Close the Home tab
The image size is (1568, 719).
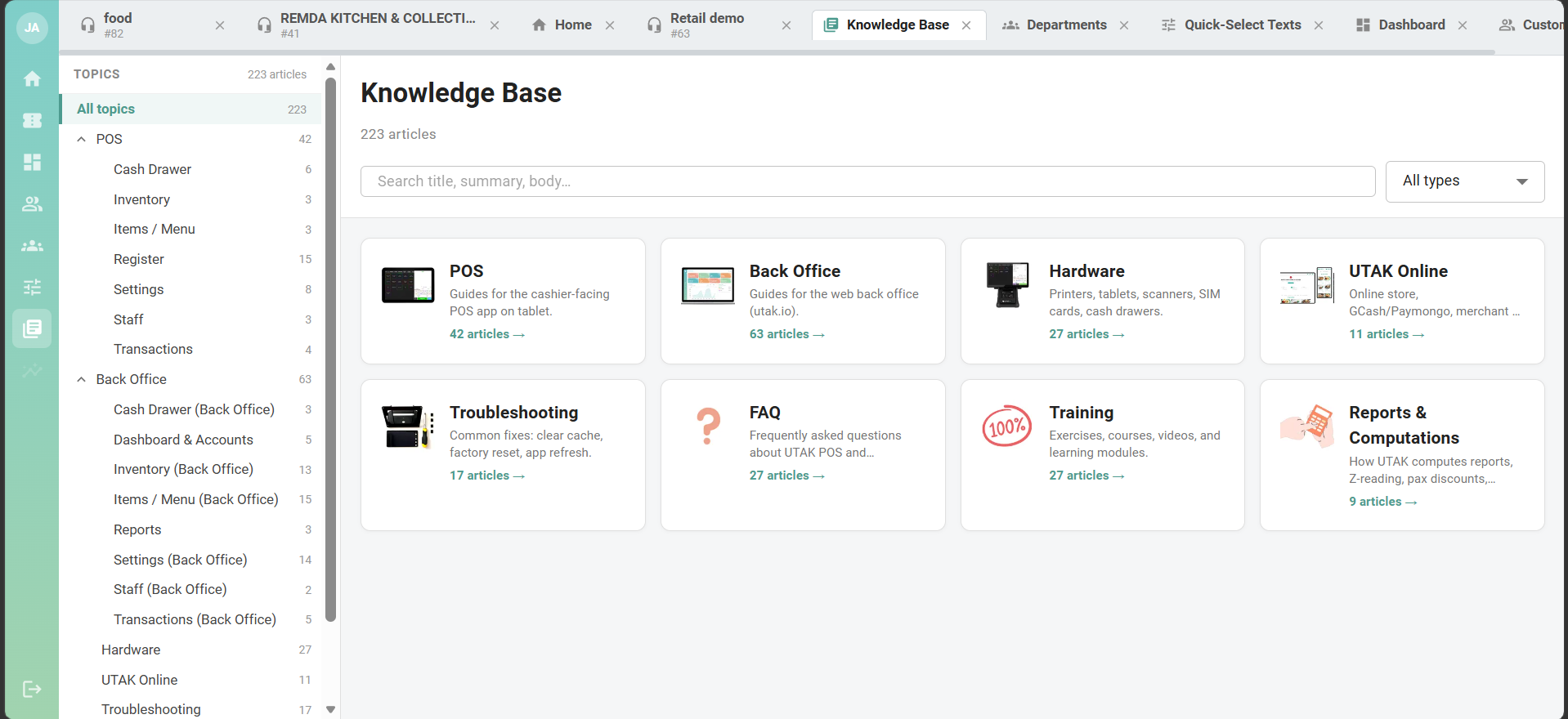tap(610, 25)
